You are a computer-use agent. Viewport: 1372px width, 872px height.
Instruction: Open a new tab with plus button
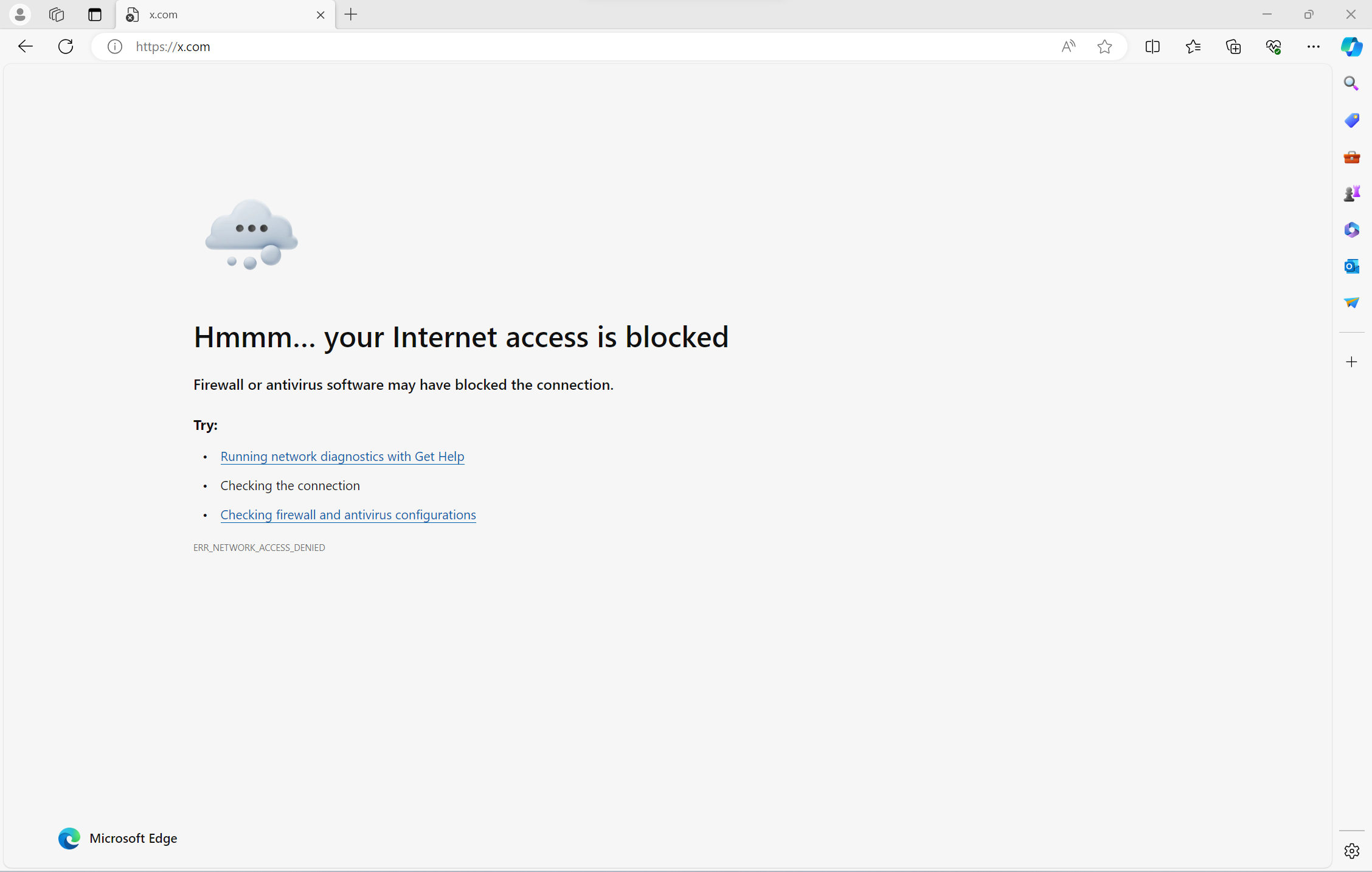(x=351, y=15)
